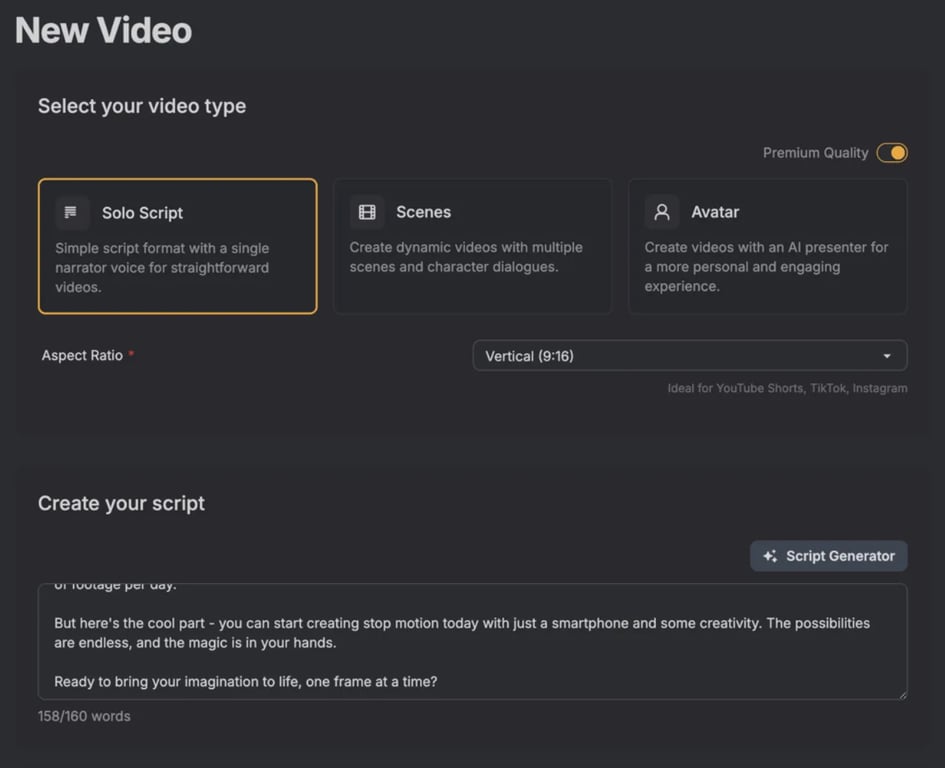The width and height of the screenshot is (945, 768).
Task: Choose the Scenes title
Action: [x=423, y=212]
